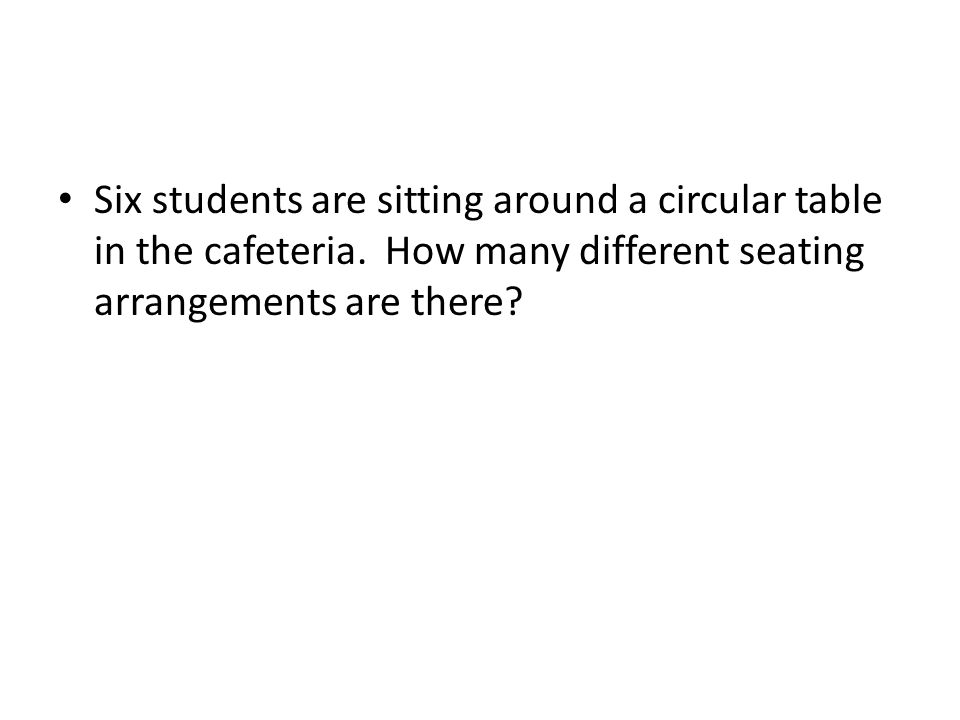Screen dimensions: 960x720
Task: Click the word "around" in the first line
Action: click(x=555, y=200)
